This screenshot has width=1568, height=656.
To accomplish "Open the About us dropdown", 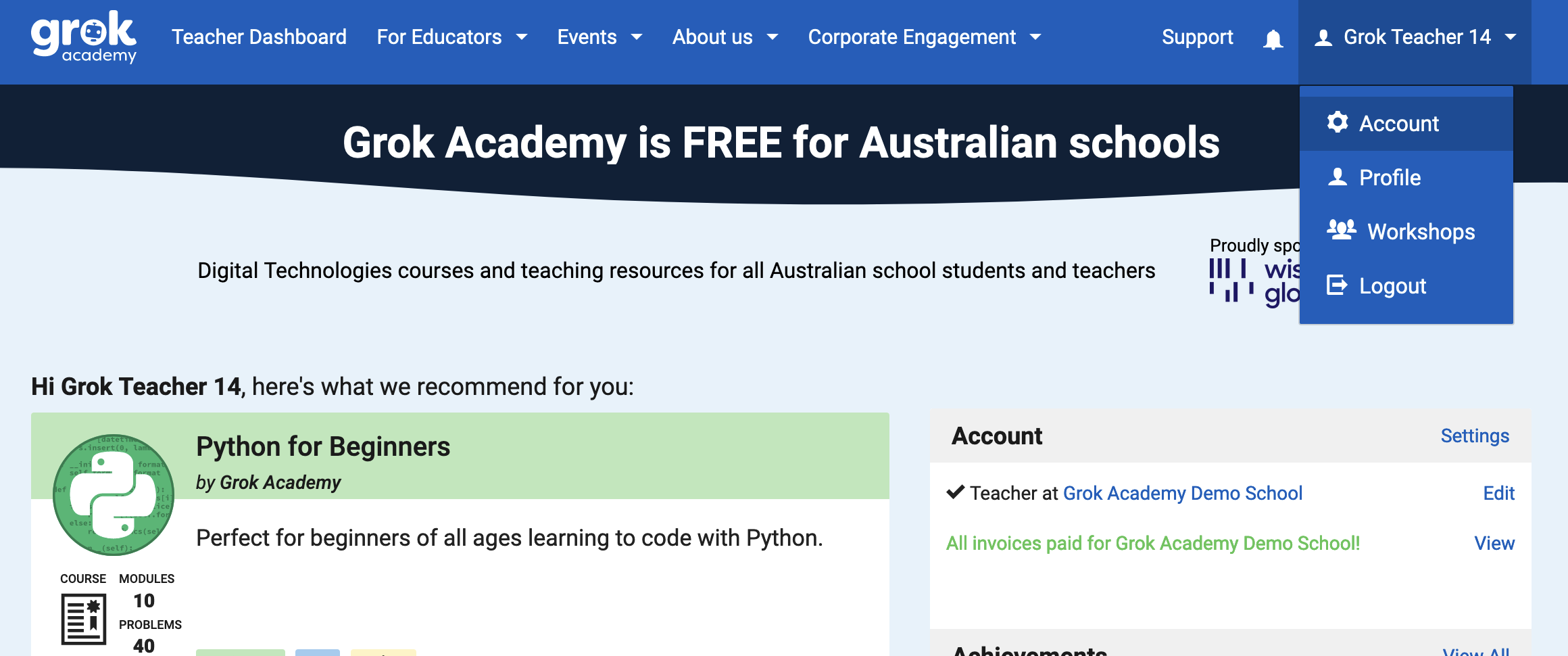I will tap(725, 37).
